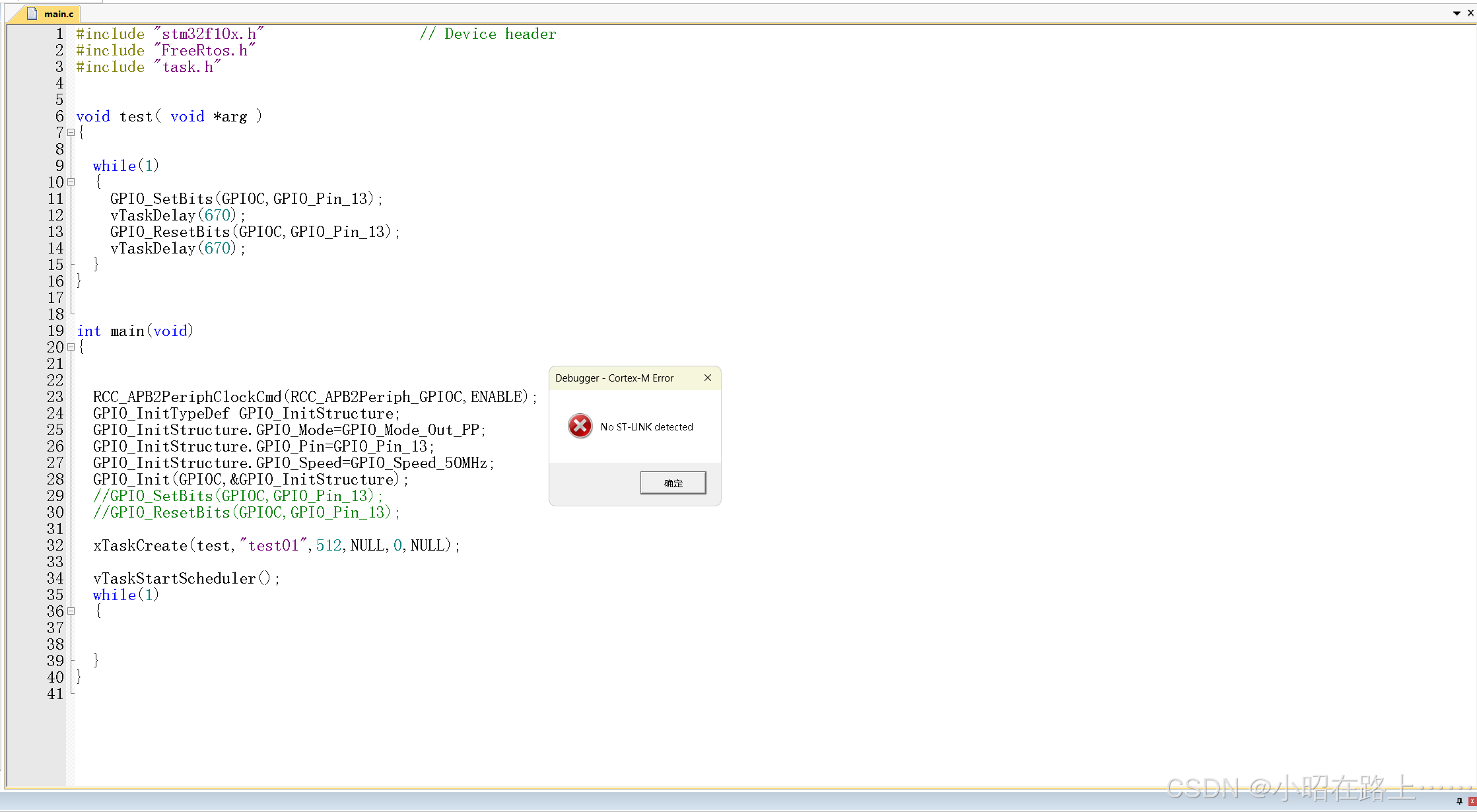1477x812 pixels.
Task: Collapse the while loop fold at line 10
Action: [71, 182]
